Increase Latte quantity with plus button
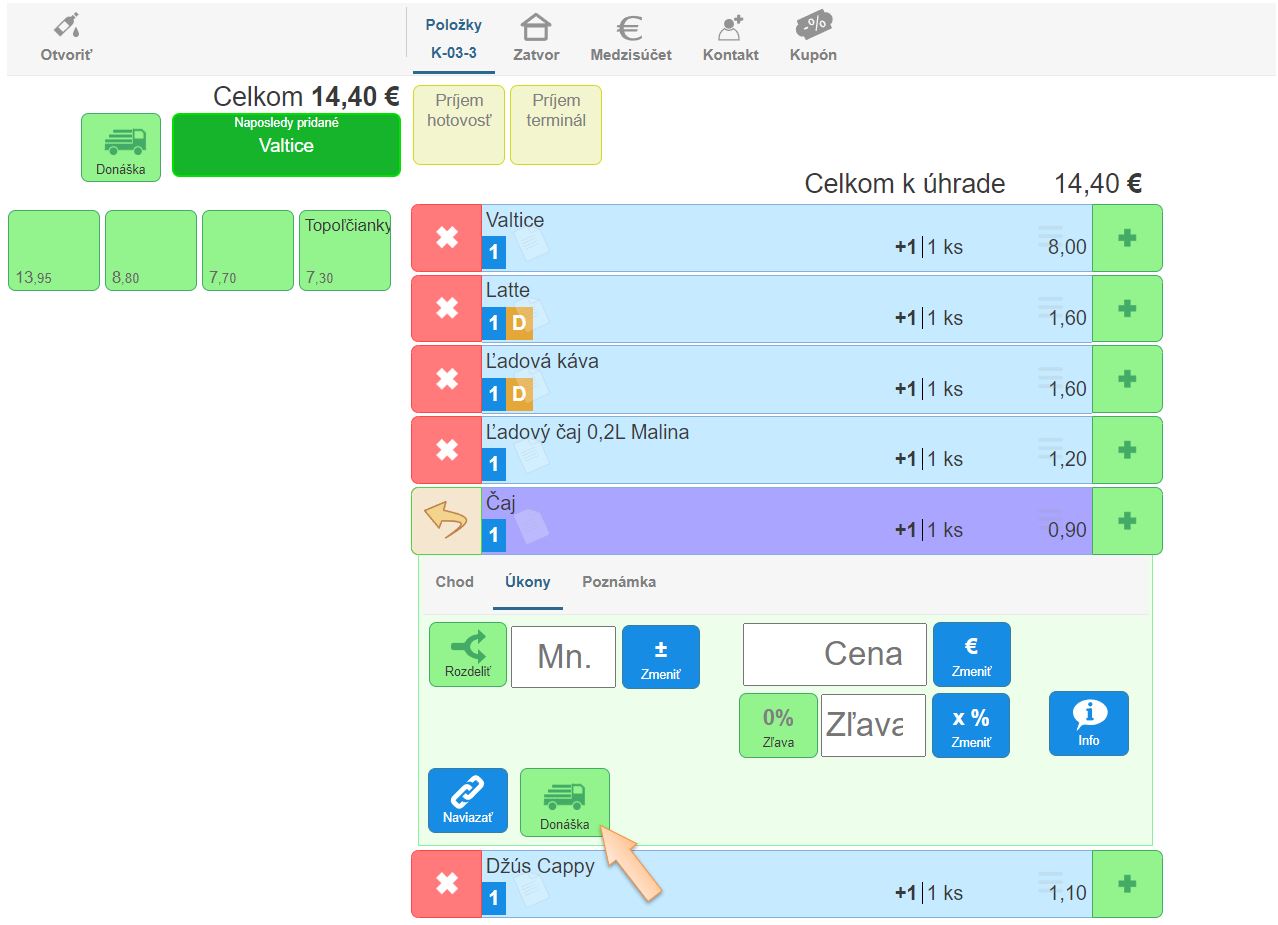This screenshot has height=925, width=1278. click(1127, 309)
